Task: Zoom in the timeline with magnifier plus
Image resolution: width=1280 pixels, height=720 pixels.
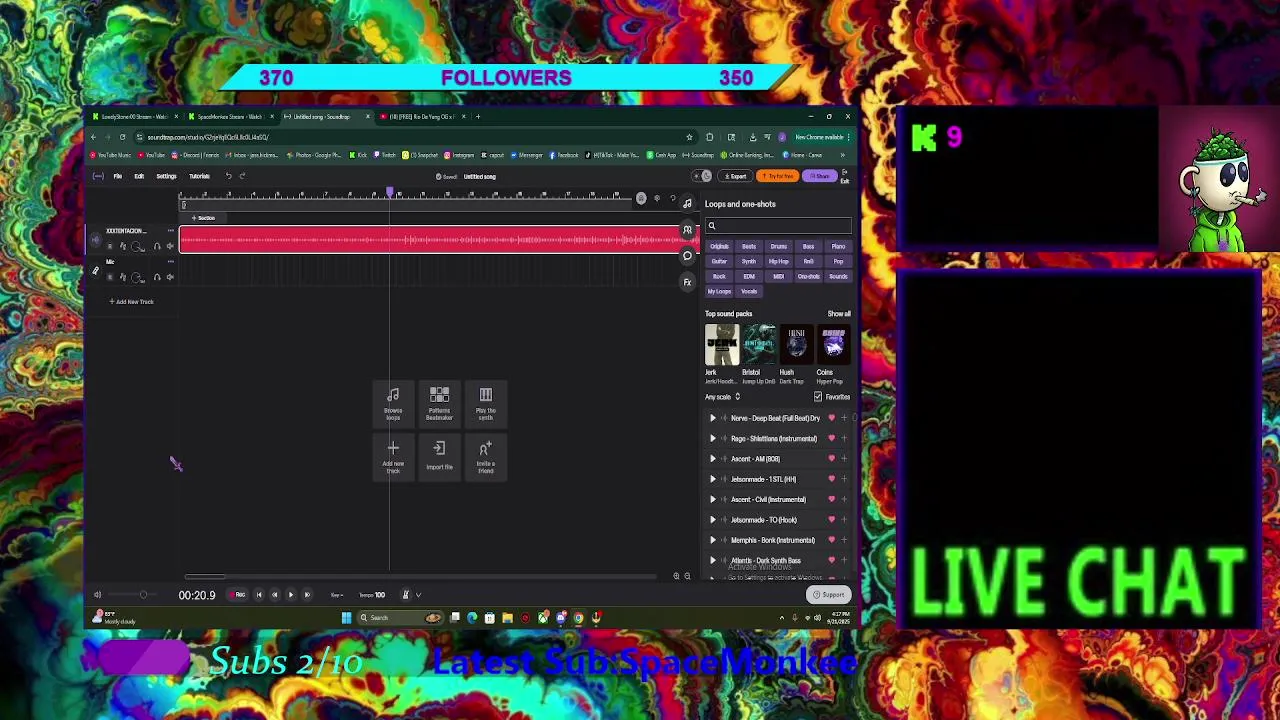Action: (x=676, y=576)
